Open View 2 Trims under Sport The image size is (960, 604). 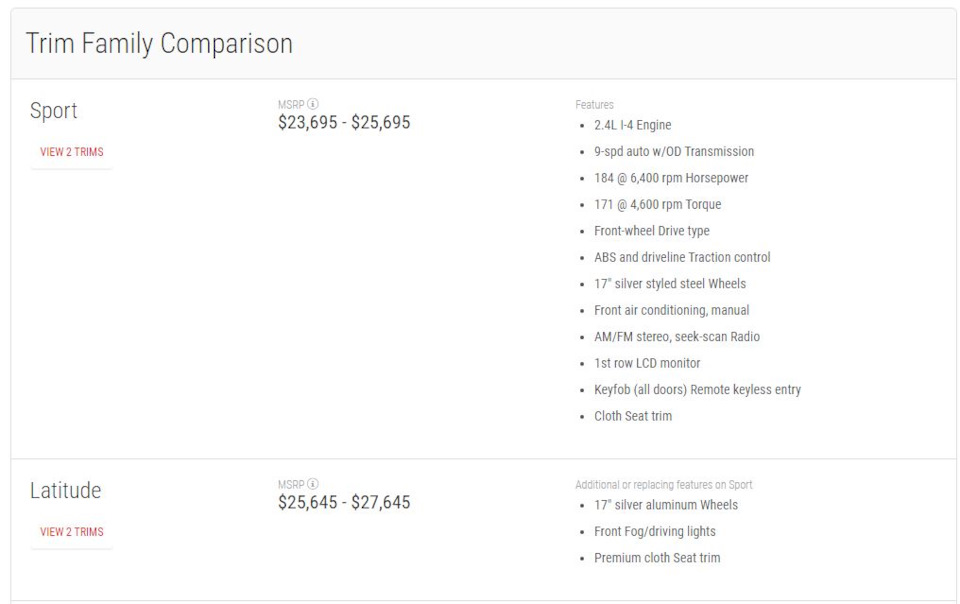coord(72,152)
